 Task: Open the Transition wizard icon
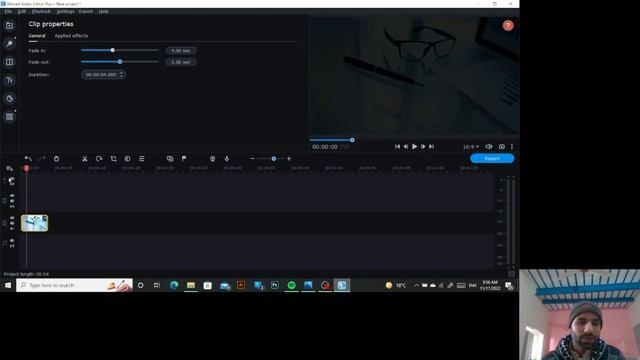tap(170, 159)
